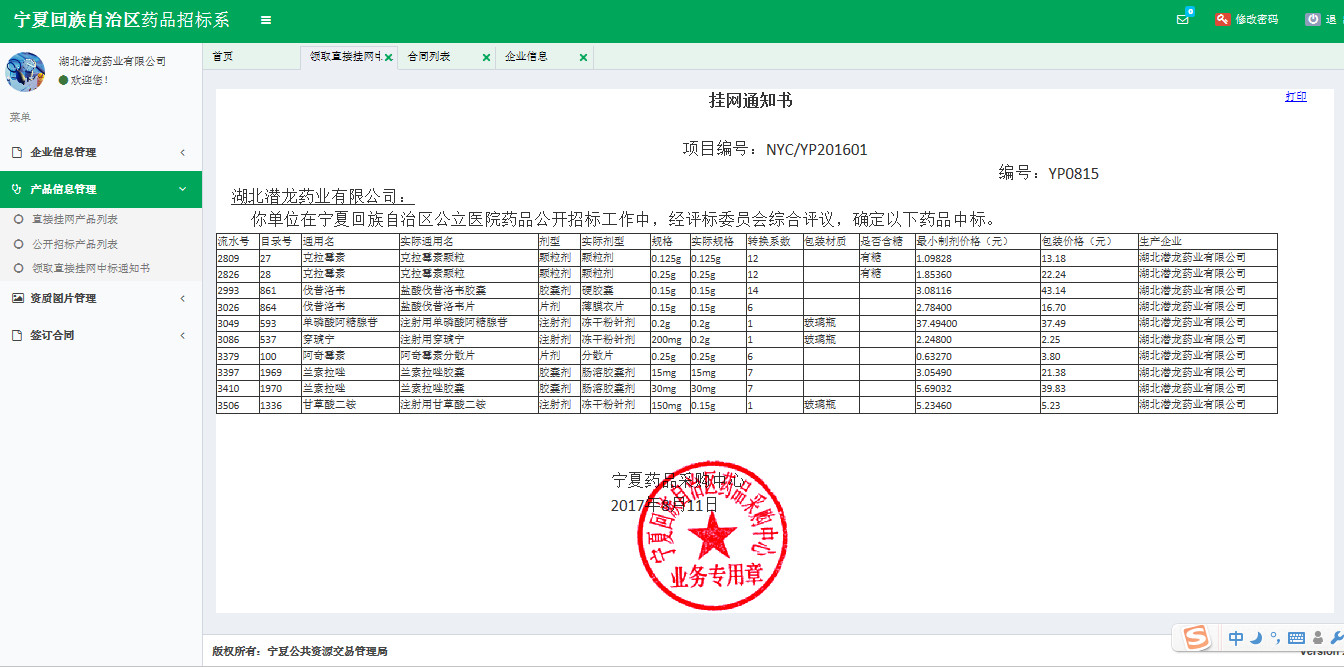Click the user avatar picture
Viewport: 1344px width, 667px height.
25,71
